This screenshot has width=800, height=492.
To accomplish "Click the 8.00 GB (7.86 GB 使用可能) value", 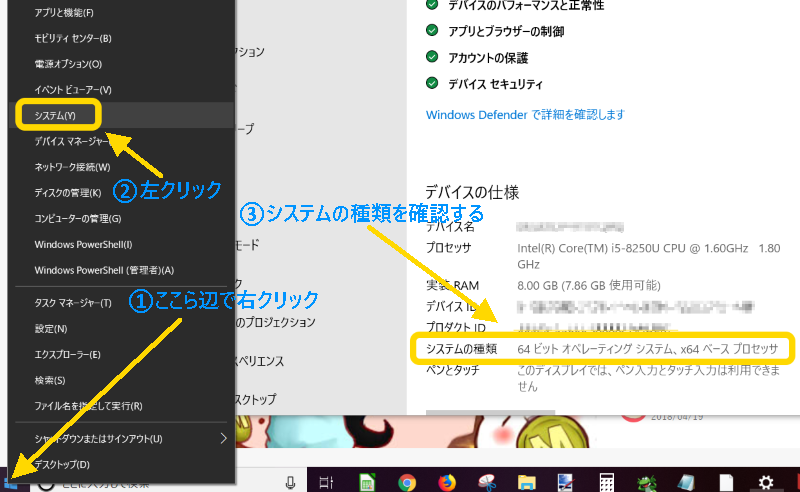I will click(x=589, y=285).
